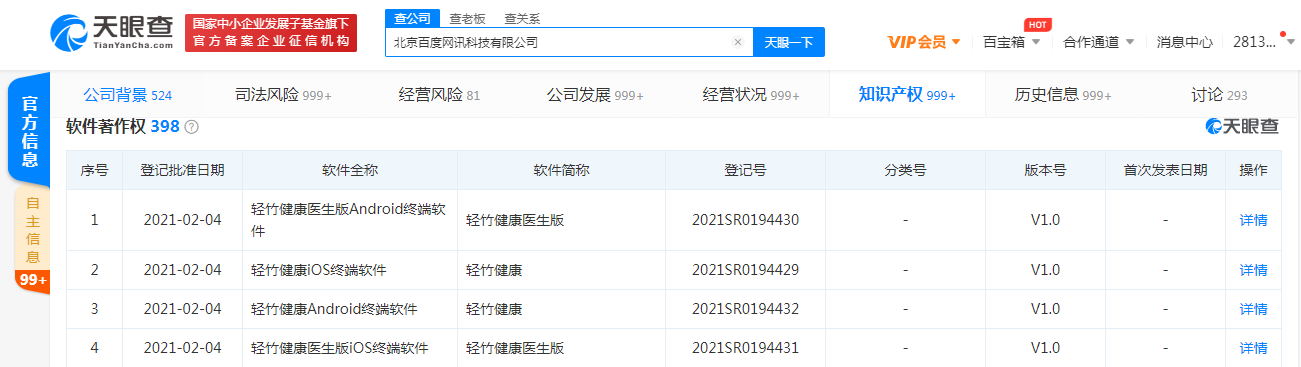Switch to 查老板 search tab
This screenshot has width=1301, height=367.
point(466,18)
